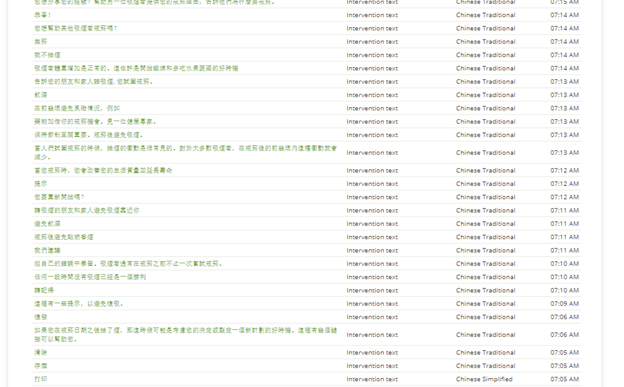Open link starting '吸煙者體重增加是正常的'

point(136,68)
